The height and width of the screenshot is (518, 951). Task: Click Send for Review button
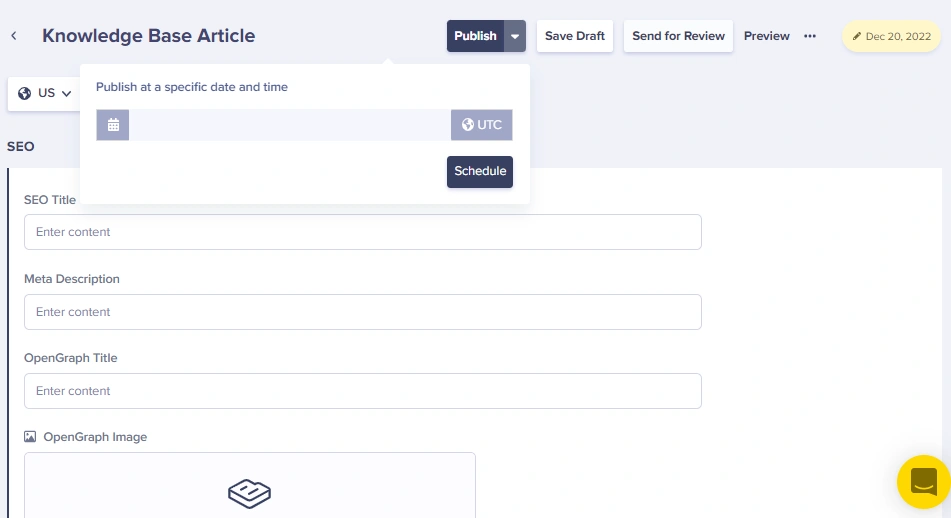678,36
